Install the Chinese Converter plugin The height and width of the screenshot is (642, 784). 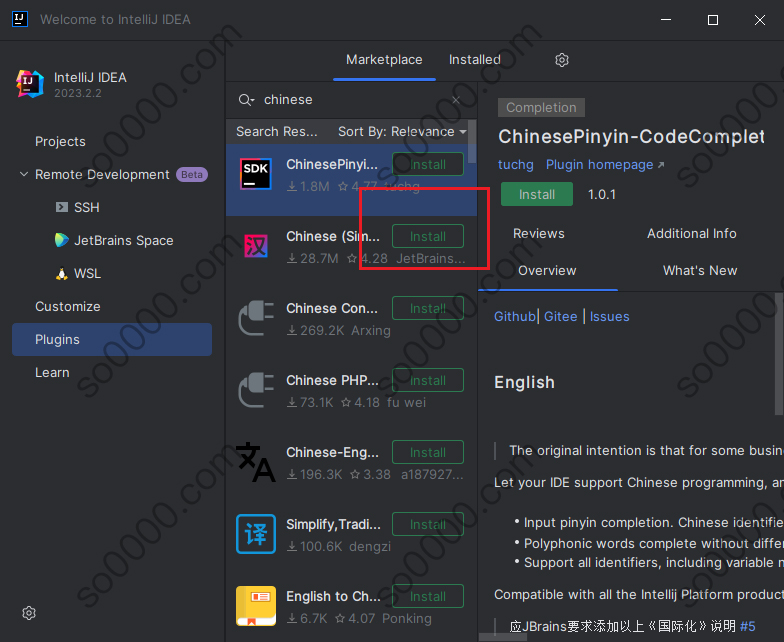coord(428,308)
